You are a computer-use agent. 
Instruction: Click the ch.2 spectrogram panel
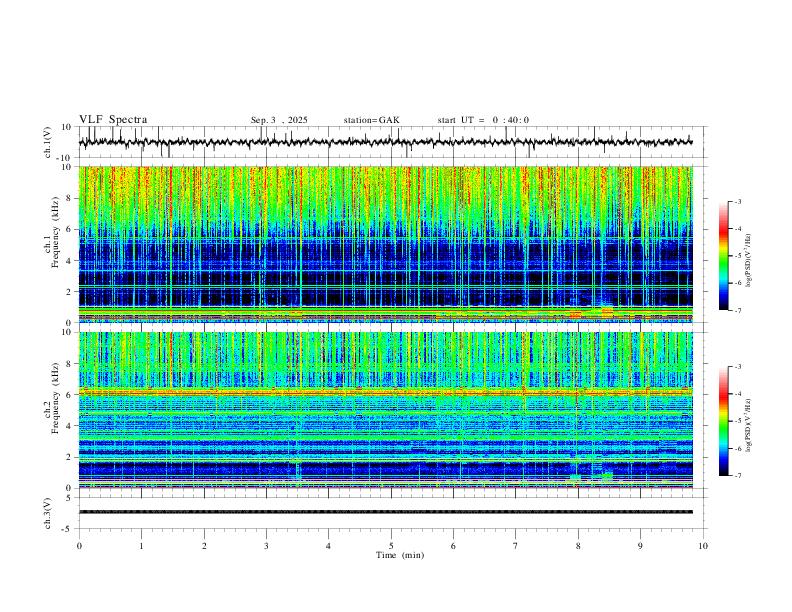point(386,410)
